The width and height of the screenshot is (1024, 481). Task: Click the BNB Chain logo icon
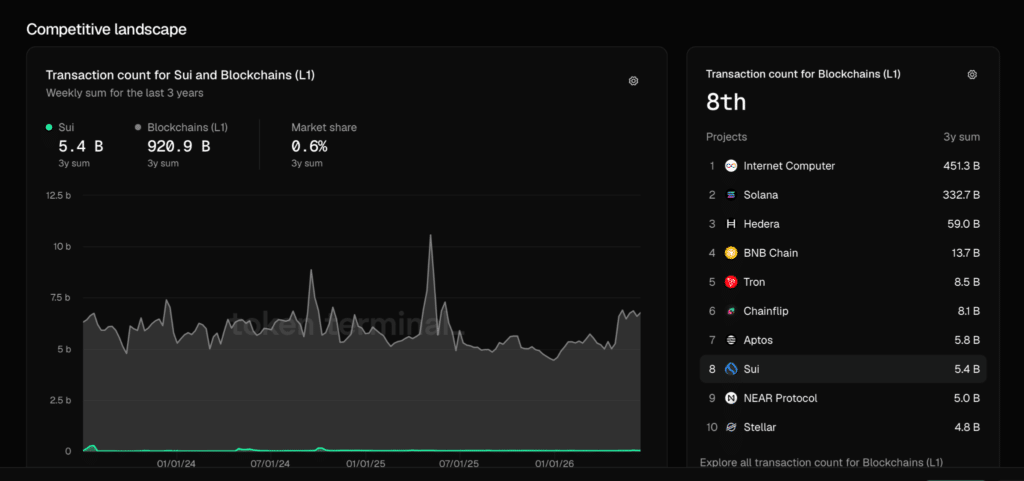(731, 253)
